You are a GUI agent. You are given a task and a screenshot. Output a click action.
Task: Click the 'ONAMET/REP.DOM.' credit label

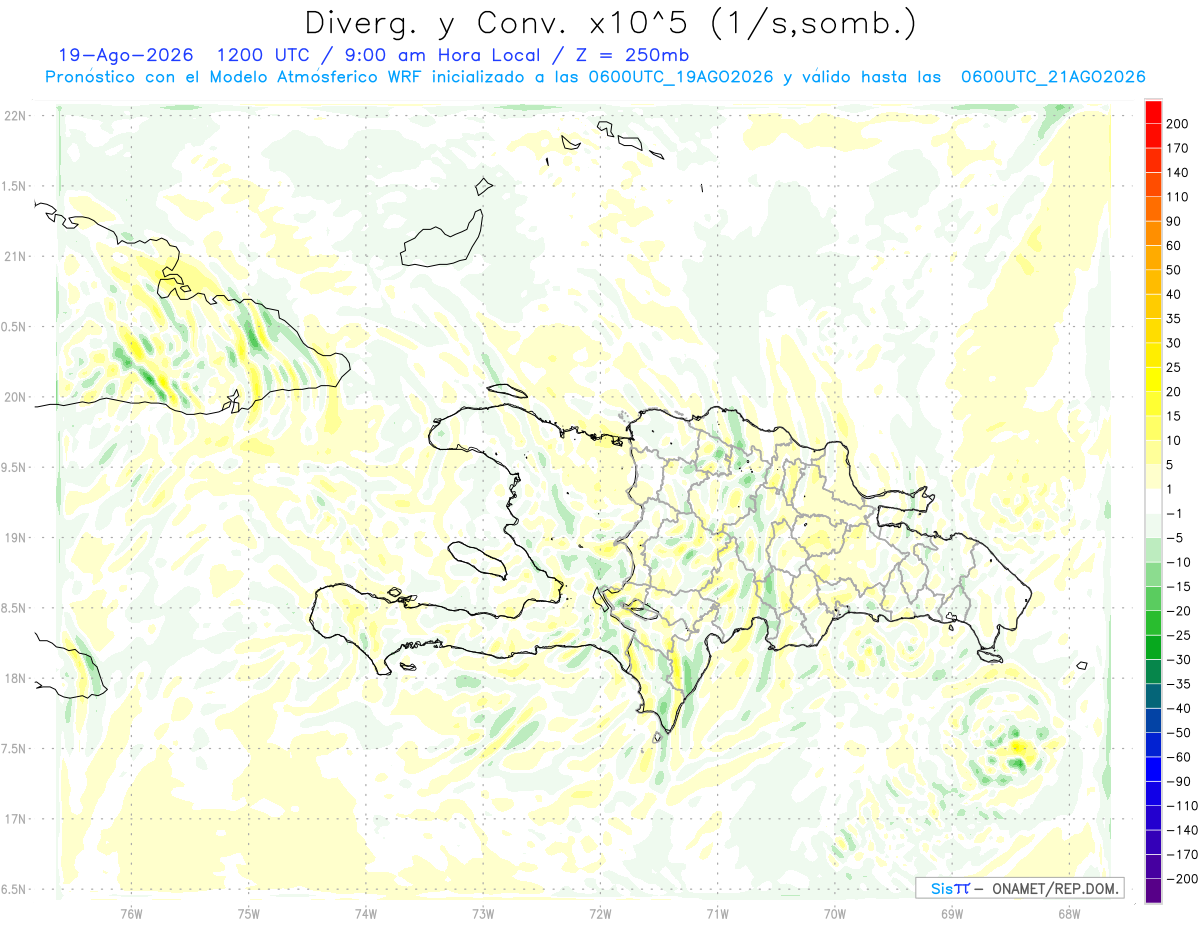[1054, 888]
